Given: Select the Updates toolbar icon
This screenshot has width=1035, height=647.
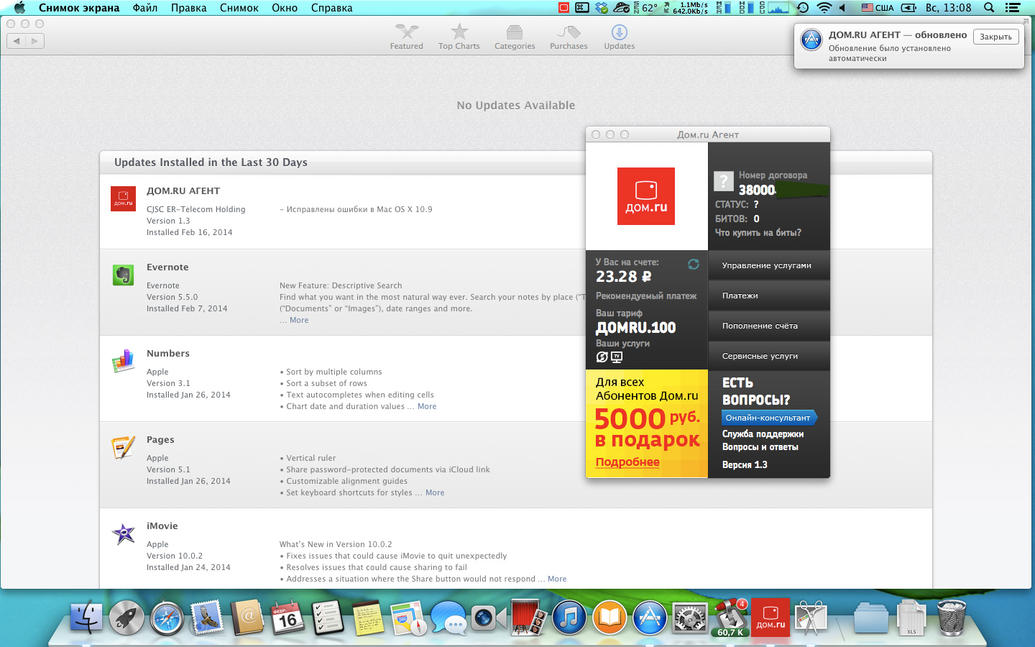Looking at the screenshot, I should (619, 37).
